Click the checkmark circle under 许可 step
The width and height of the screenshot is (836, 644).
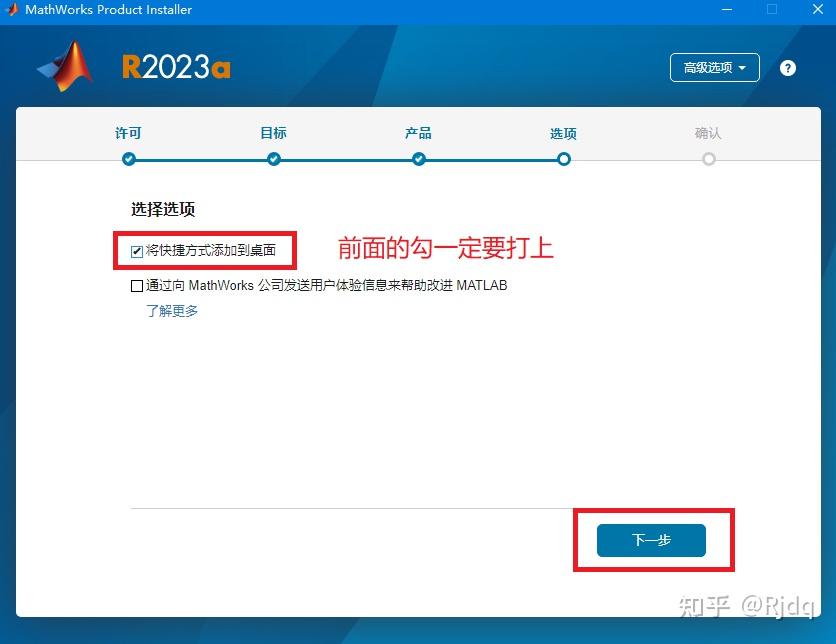click(x=128, y=158)
